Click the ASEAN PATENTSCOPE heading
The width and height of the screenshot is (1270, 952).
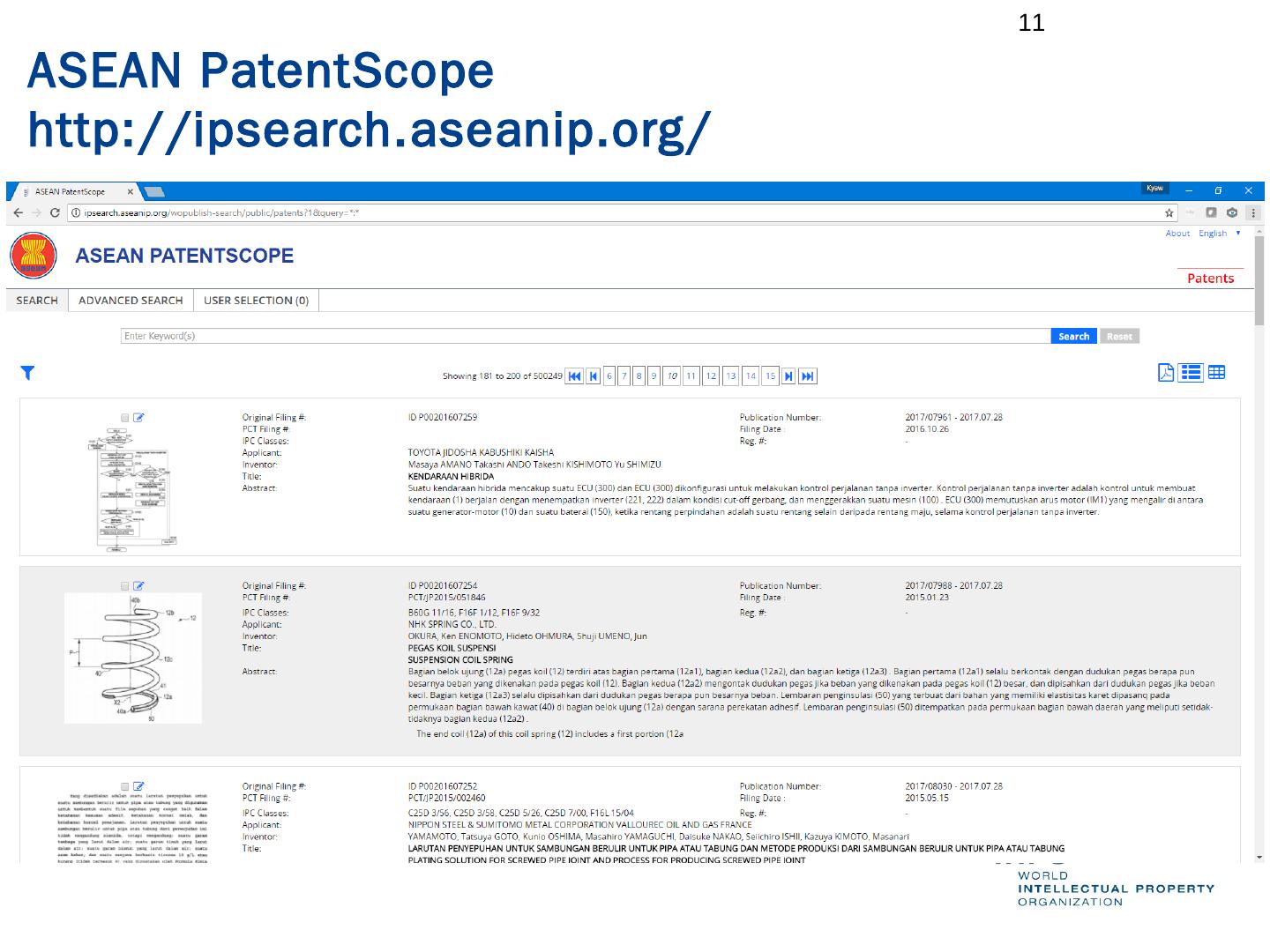point(184,256)
